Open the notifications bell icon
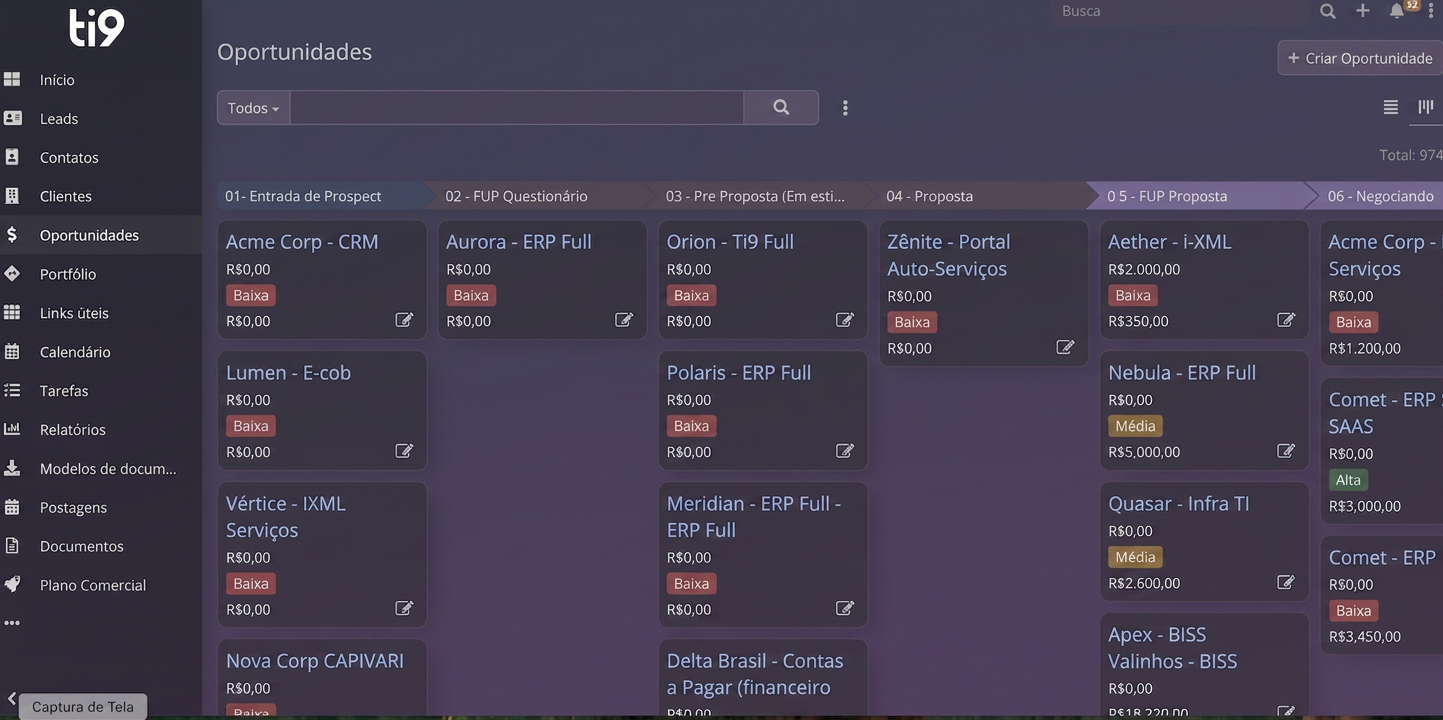Image resolution: width=1443 pixels, height=720 pixels. click(1397, 11)
